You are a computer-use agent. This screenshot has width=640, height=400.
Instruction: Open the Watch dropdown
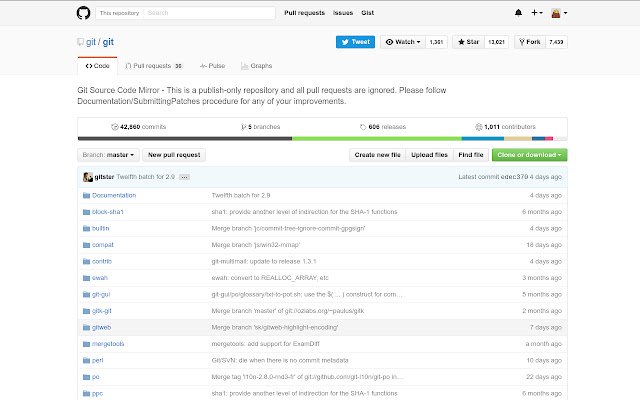coord(403,42)
